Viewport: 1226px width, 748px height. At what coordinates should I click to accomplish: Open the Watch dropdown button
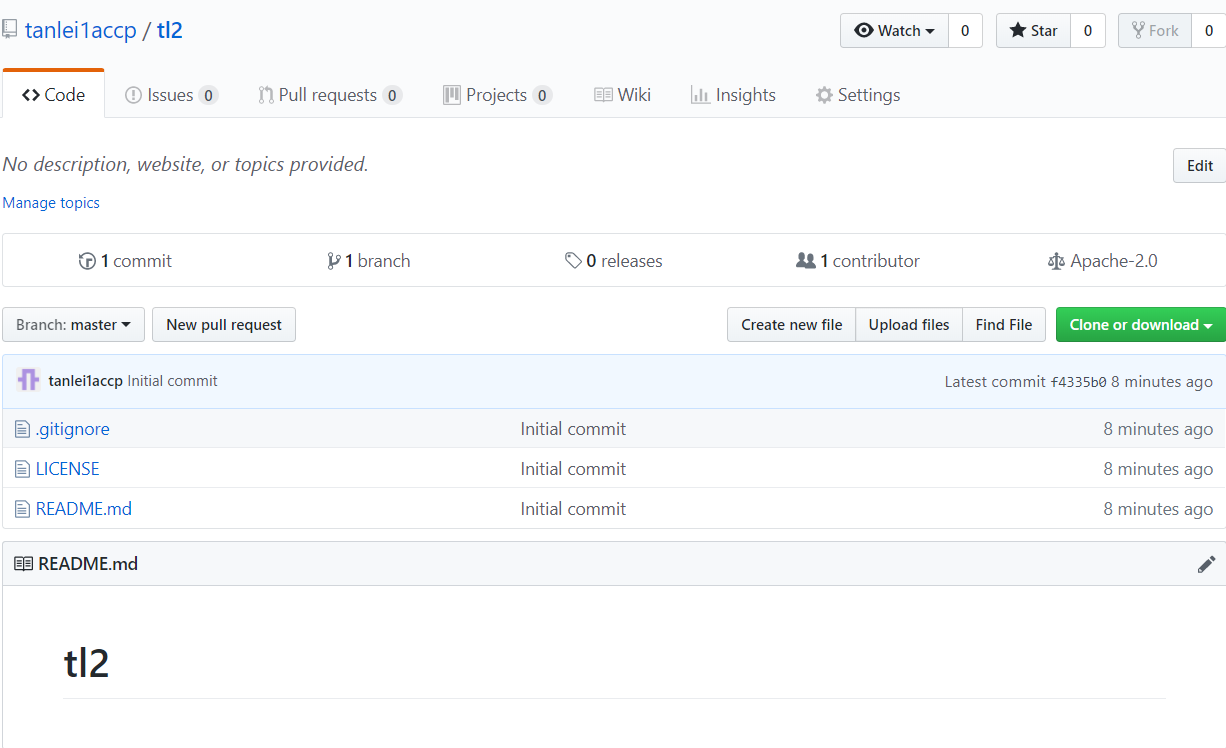point(894,31)
